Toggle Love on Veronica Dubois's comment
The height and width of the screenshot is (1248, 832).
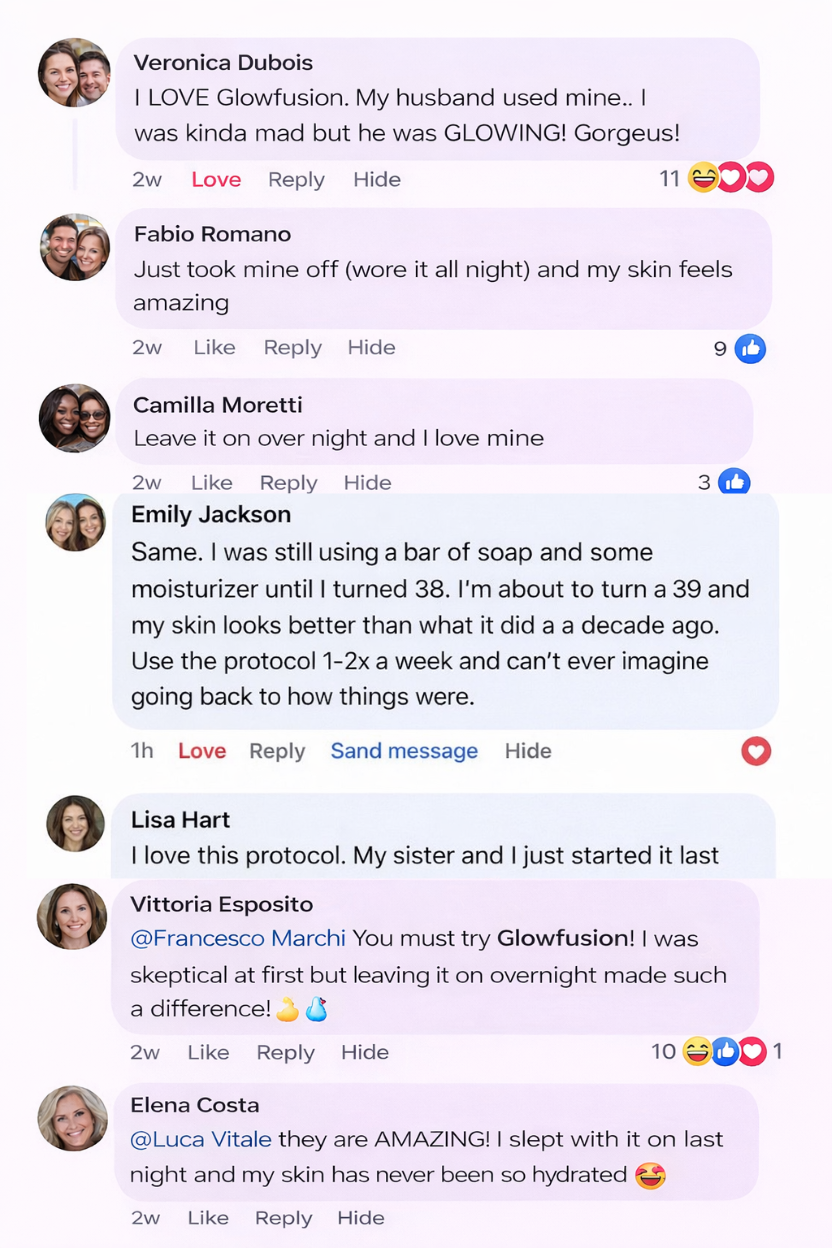point(216,180)
